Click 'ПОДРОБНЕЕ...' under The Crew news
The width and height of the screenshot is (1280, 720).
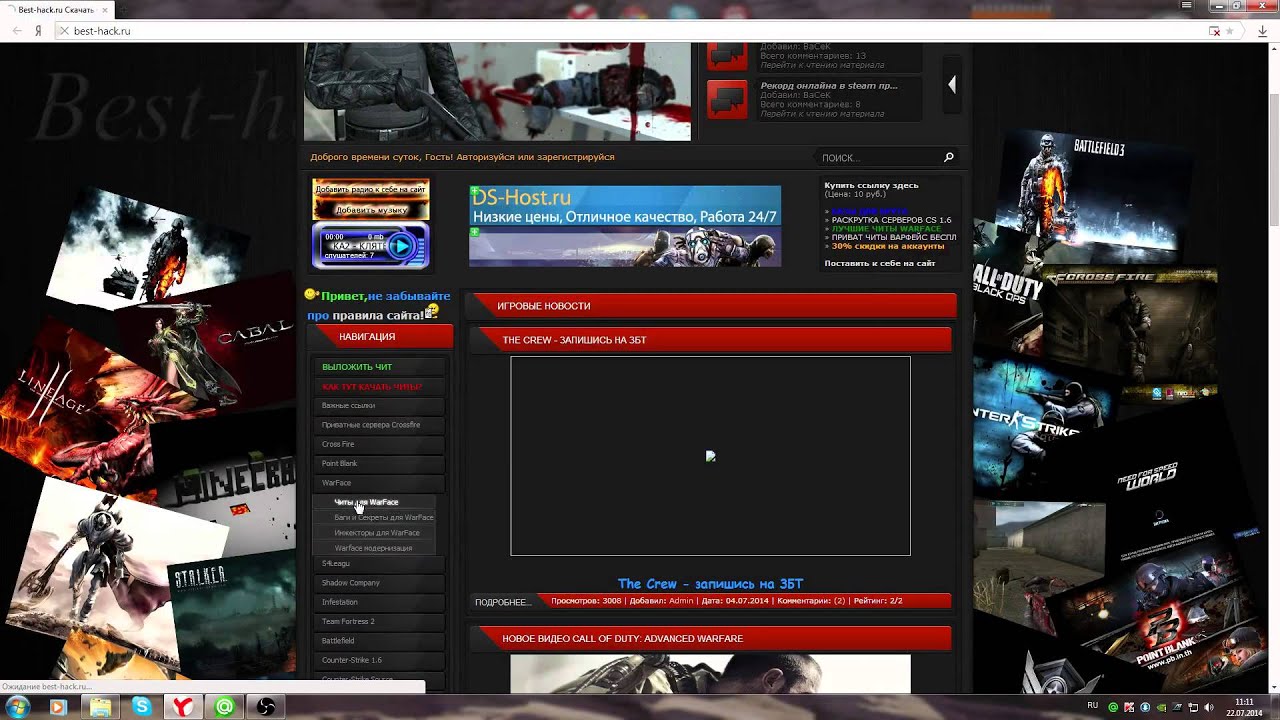point(503,602)
